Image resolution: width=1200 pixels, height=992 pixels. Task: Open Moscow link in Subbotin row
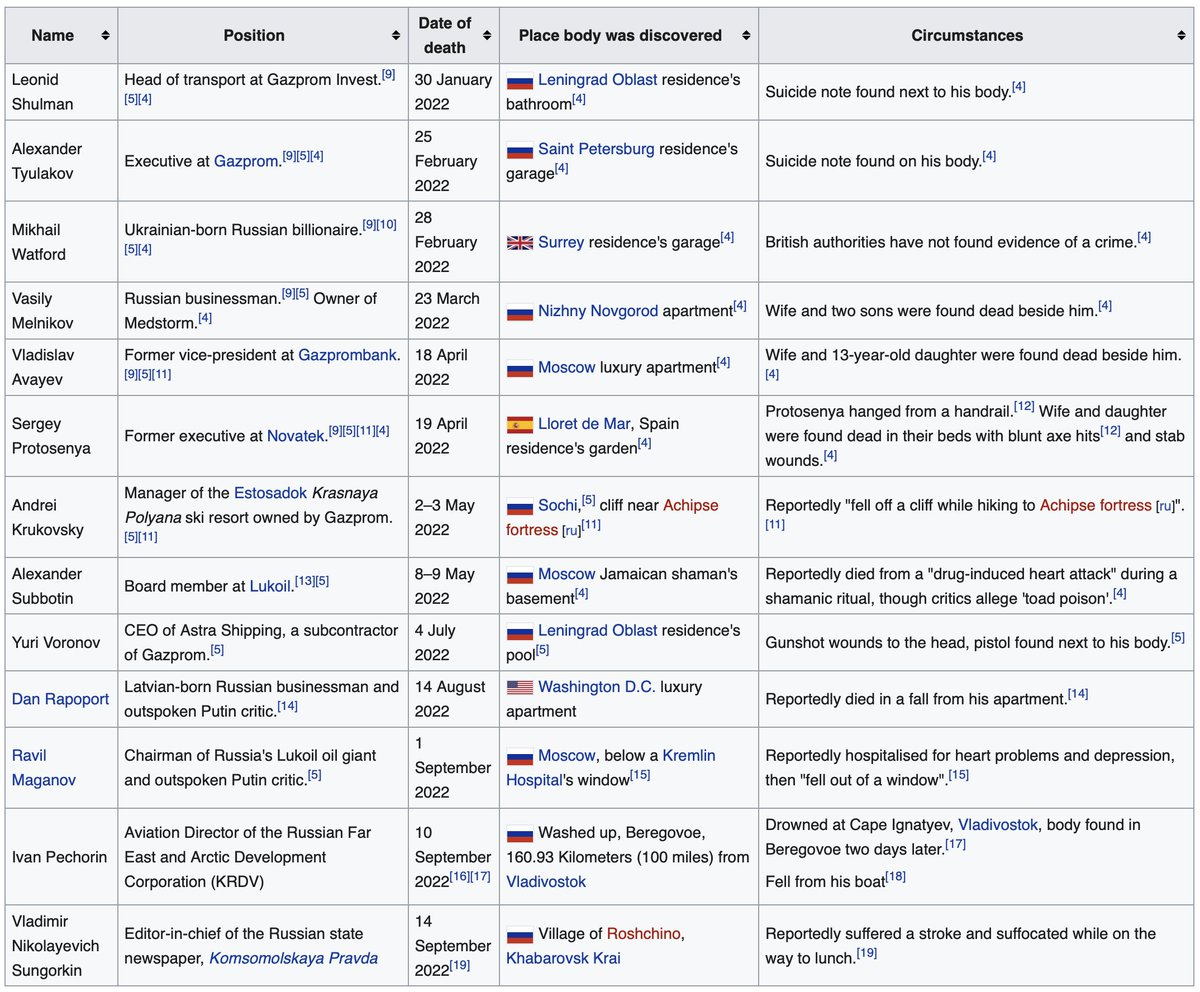(x=566, y=574)
